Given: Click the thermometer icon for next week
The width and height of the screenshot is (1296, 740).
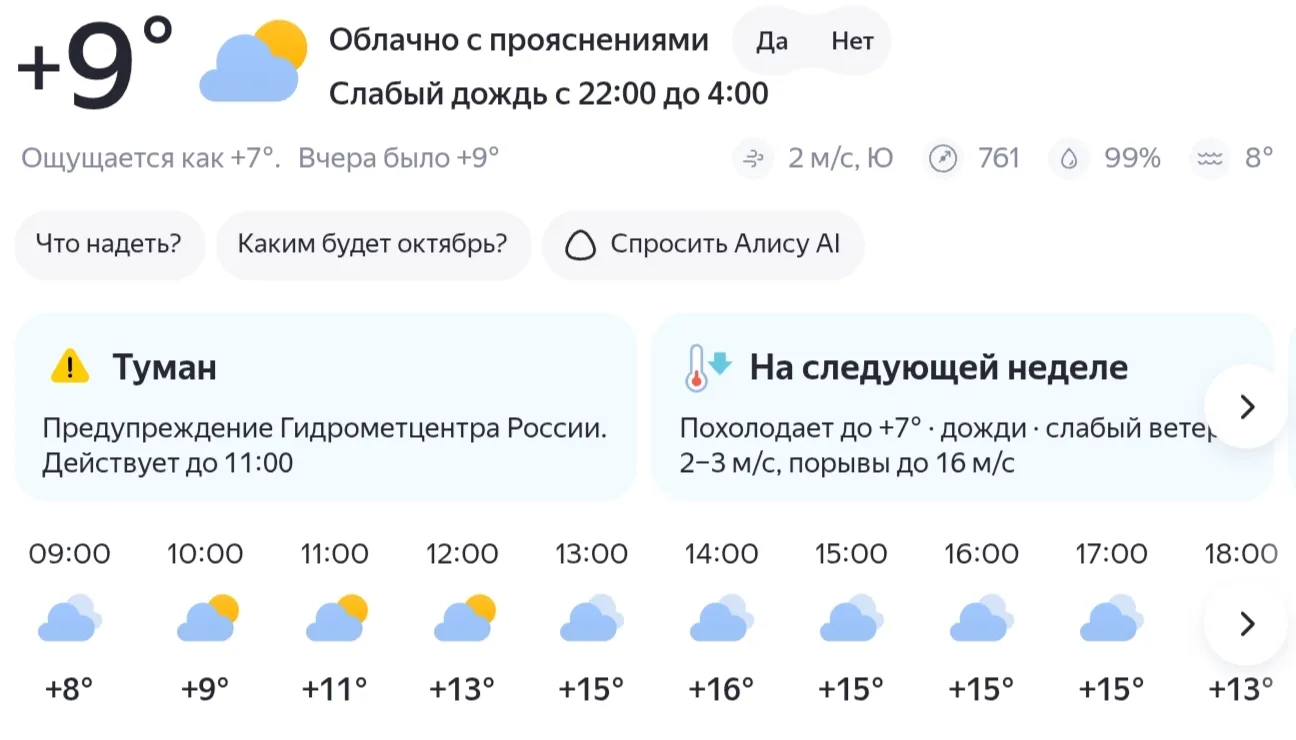Looking at the screenshot, I should [707, 367].
